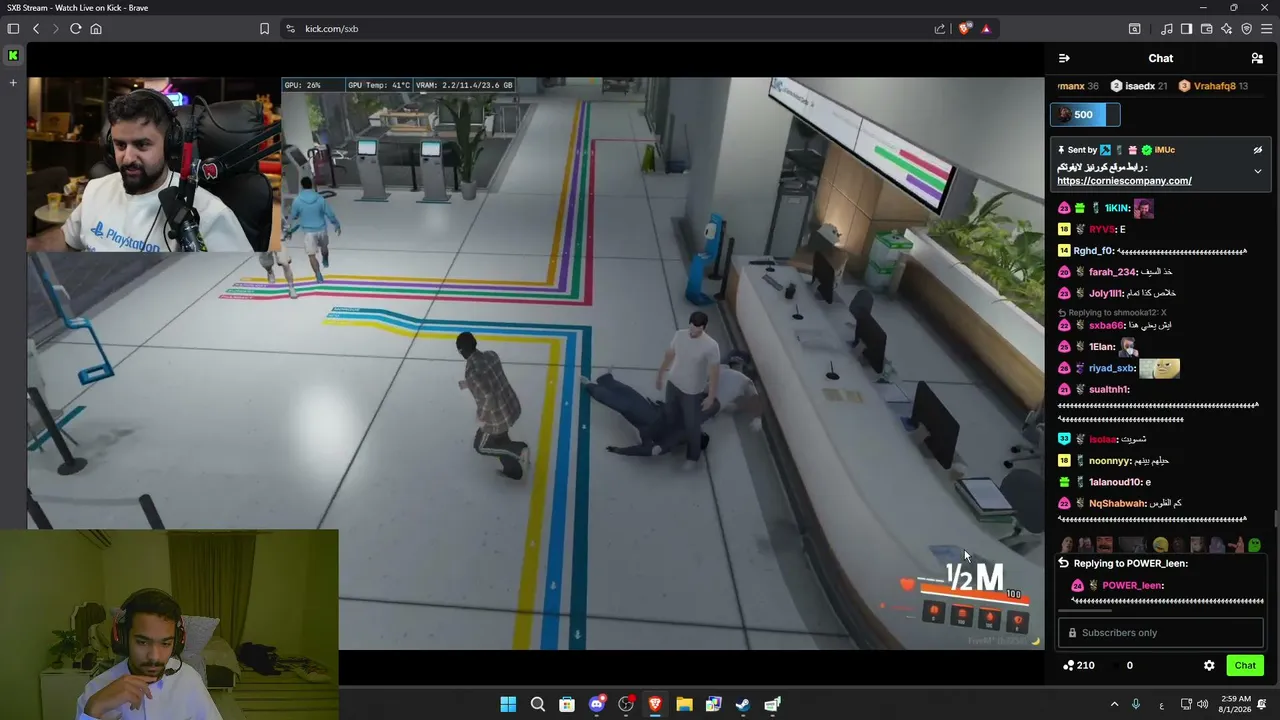Screen dimensions: 1280x720
Task: Open username riyad_sxb in chat
Action: pyautogui.click(x=1111, y=368)
